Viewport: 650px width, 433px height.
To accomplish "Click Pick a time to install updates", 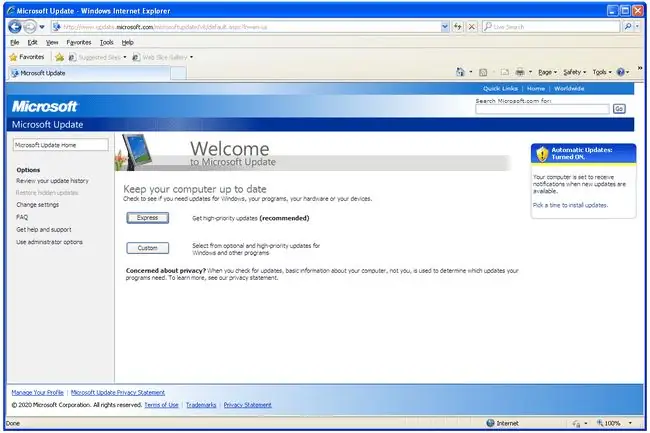I will pyautogui.click(x=570, y=206).
